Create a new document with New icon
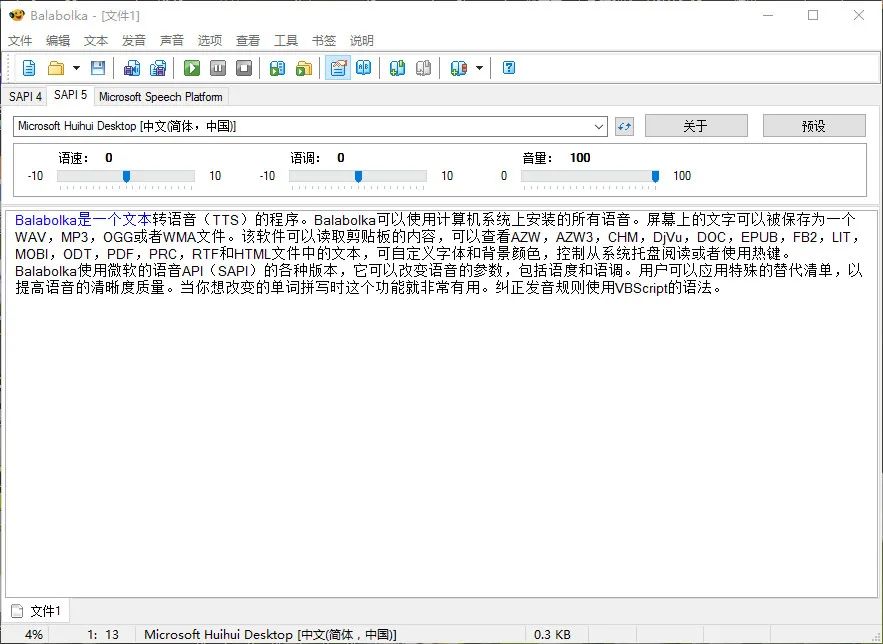The image size is (883, 644). [x=28, y=67]
